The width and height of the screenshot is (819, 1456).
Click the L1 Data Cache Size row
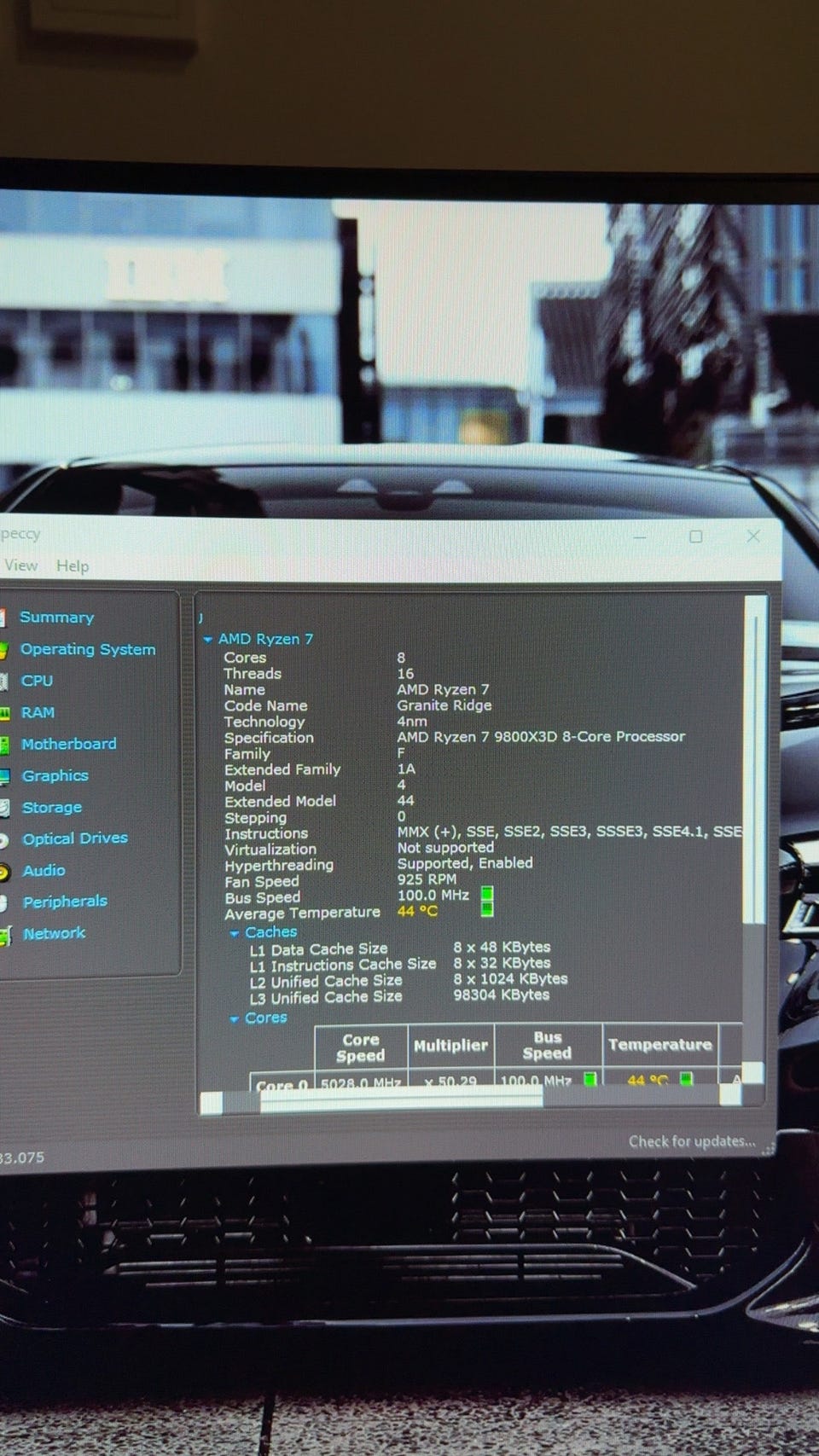tap(399, 948)
